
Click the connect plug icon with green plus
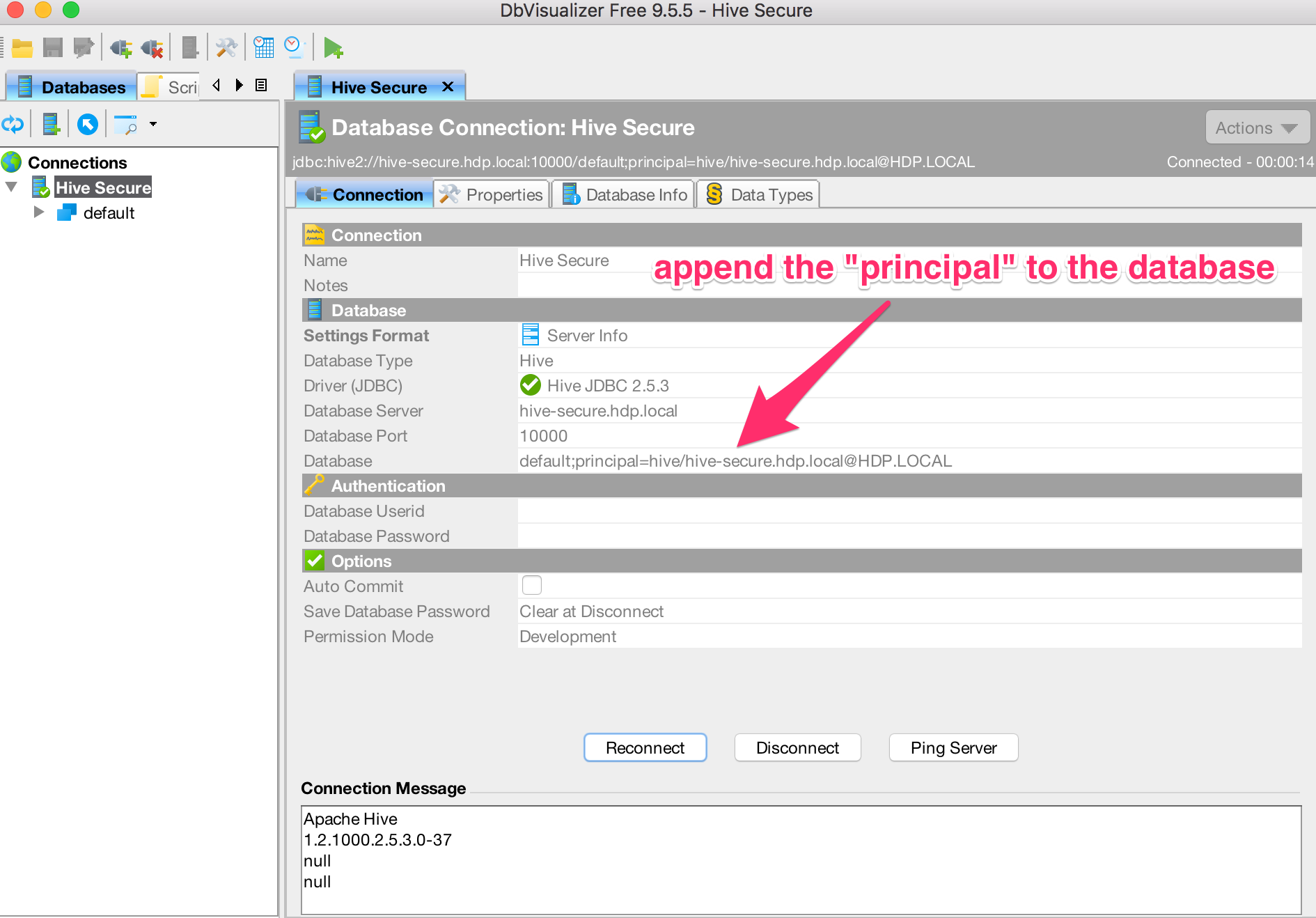click(x=121, y=48)
